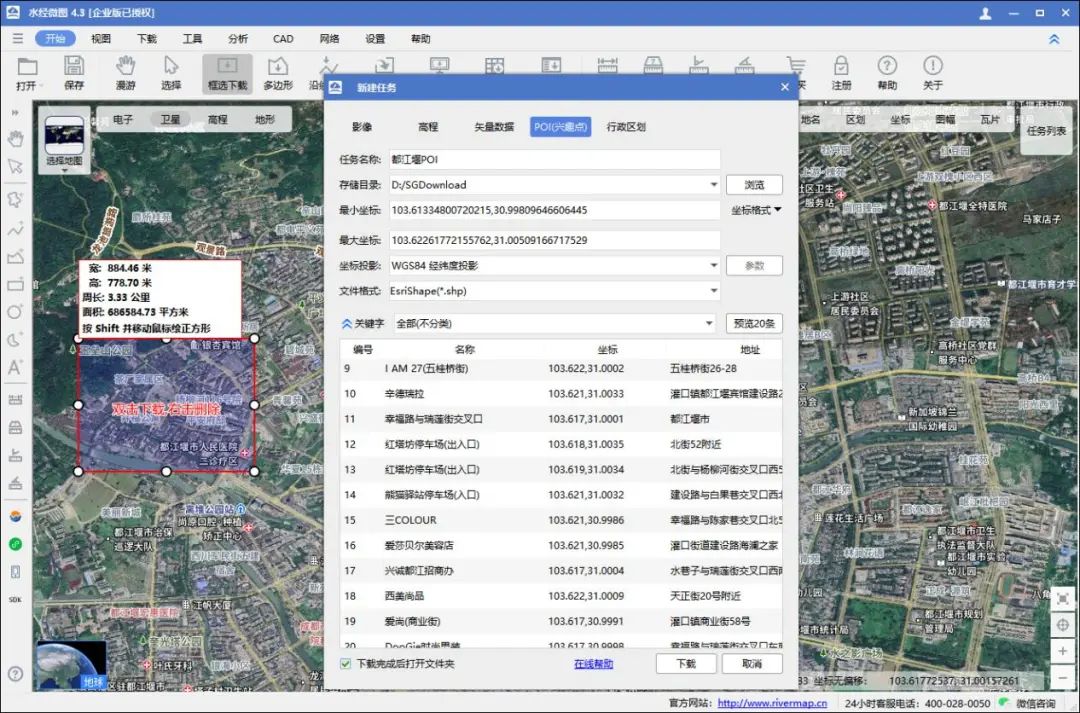Select the 漫游 pan hand tool in ribbon
This screenshot has height=713, width=1080.
point(125,66)
